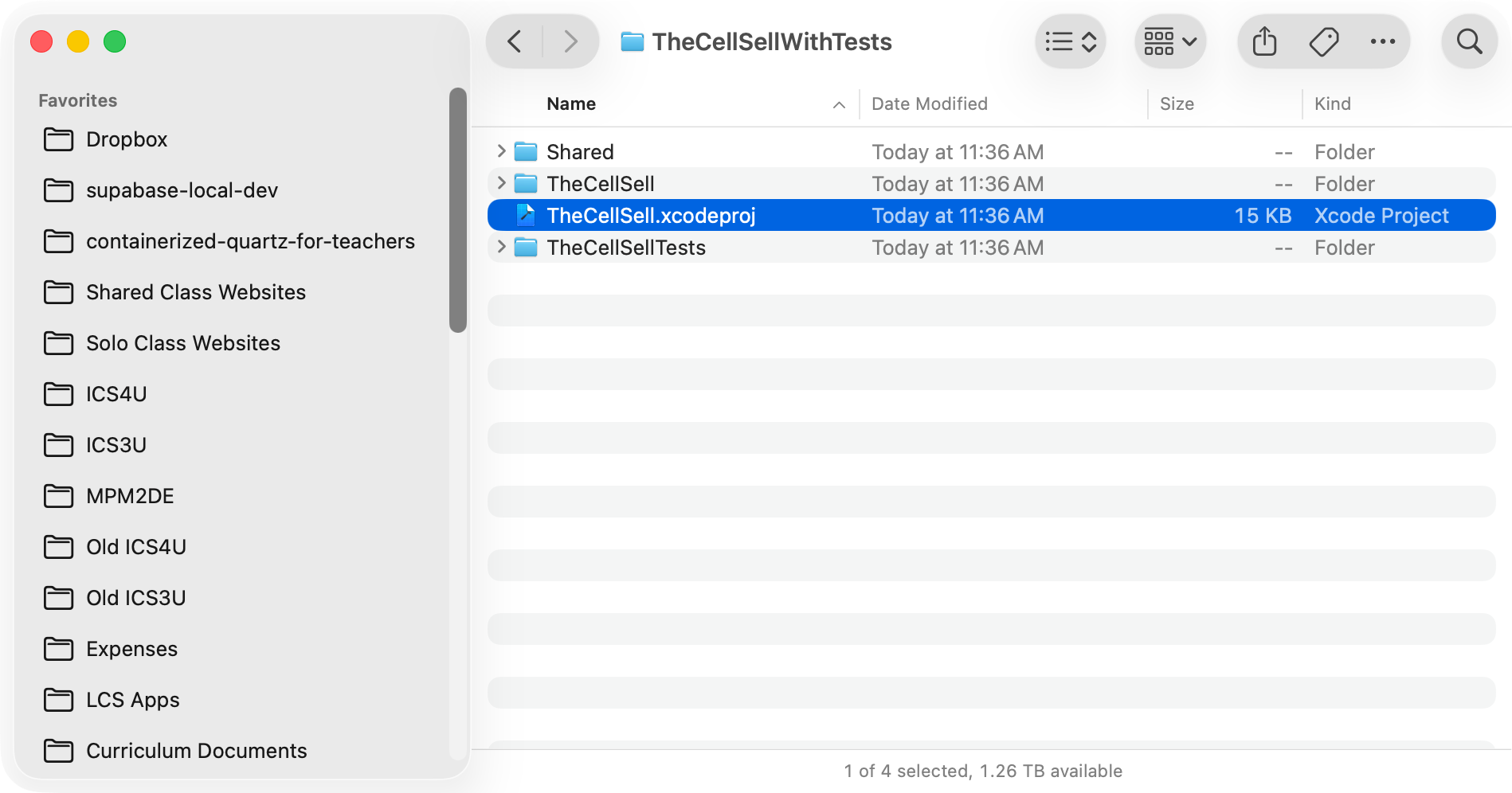Click the back navigation arrow
The height and width of the screenshot is (793, 1512).
point(515,41)
